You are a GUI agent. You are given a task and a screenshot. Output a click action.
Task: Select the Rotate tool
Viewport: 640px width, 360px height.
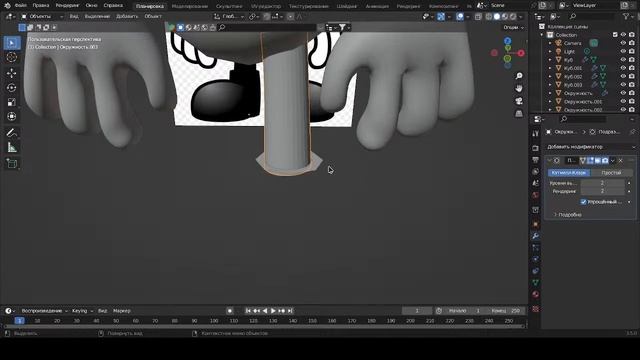(12, 87)
